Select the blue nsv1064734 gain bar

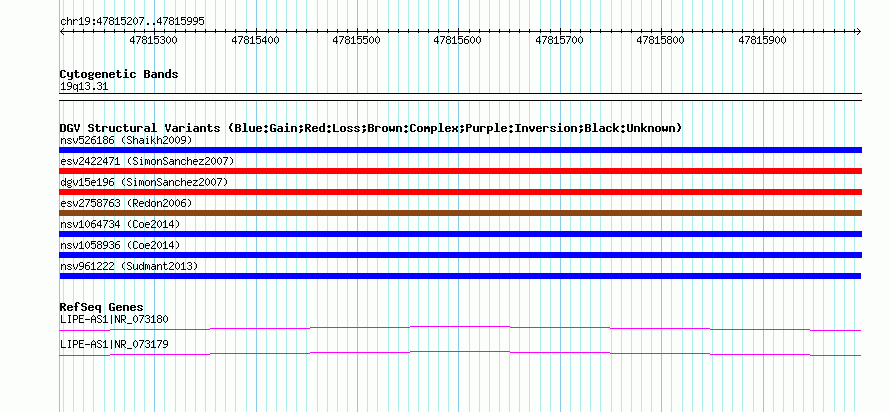[460, 234]
